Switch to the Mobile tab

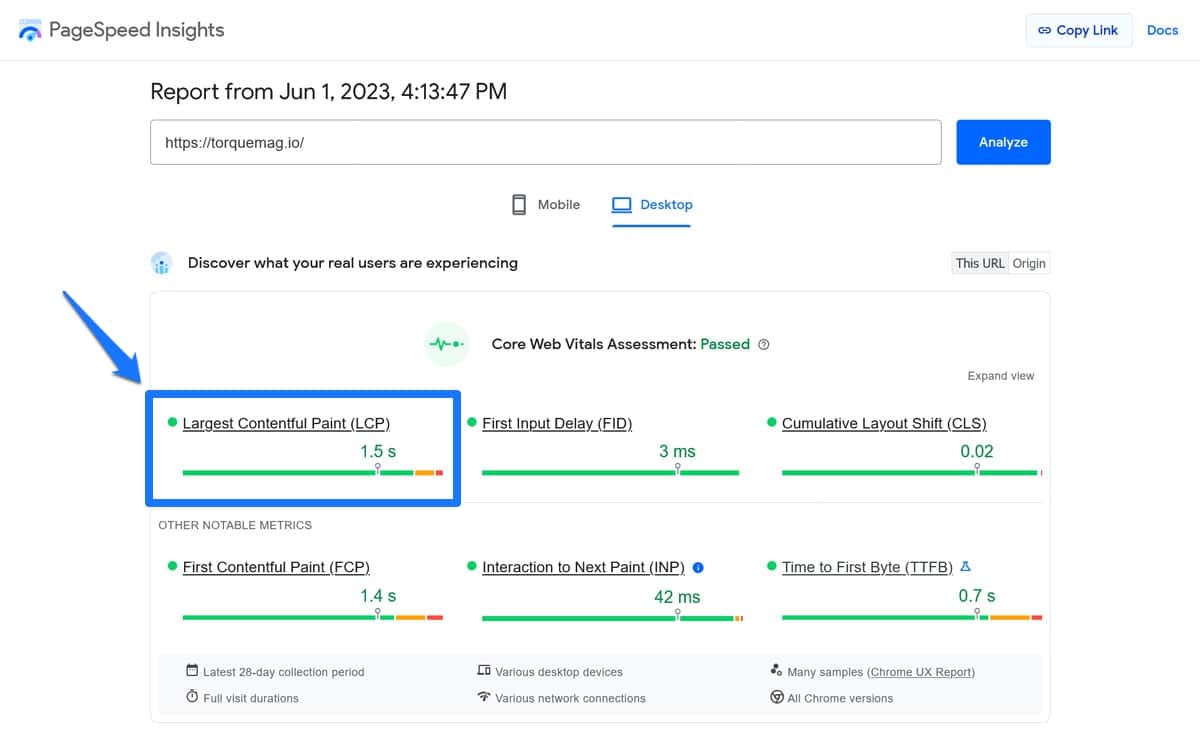(x=546, y=205)
